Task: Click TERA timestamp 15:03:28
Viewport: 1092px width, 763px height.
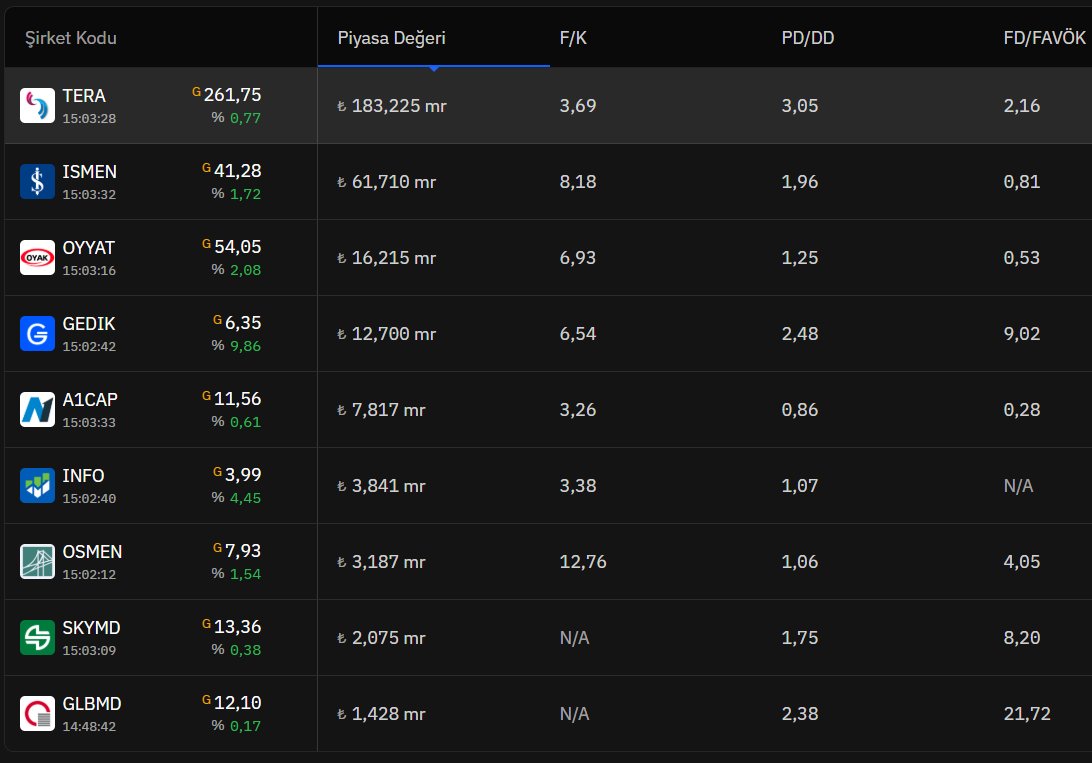Action: click(89, 118)
